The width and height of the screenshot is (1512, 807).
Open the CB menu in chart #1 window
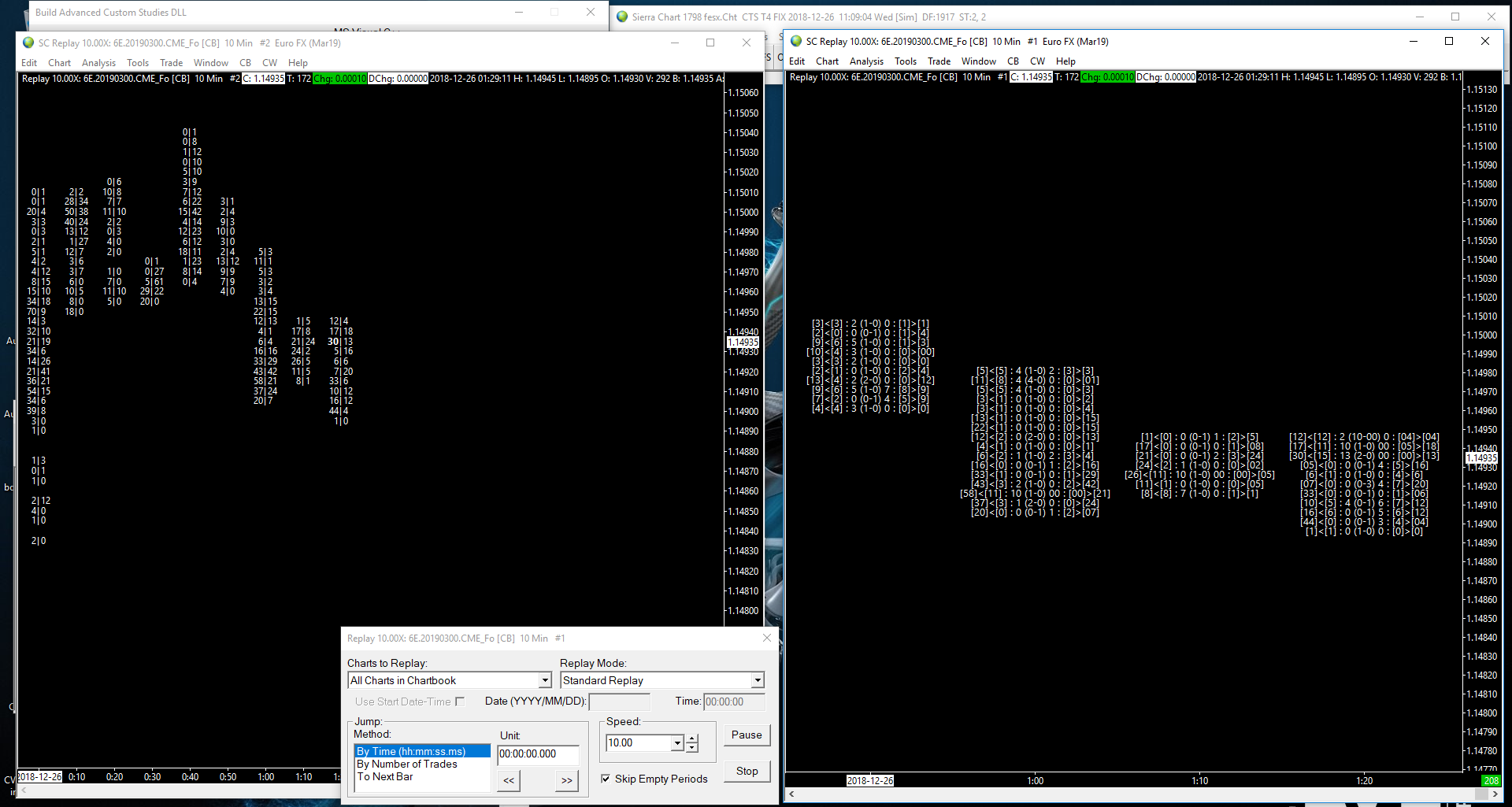tap(1013, 61)
